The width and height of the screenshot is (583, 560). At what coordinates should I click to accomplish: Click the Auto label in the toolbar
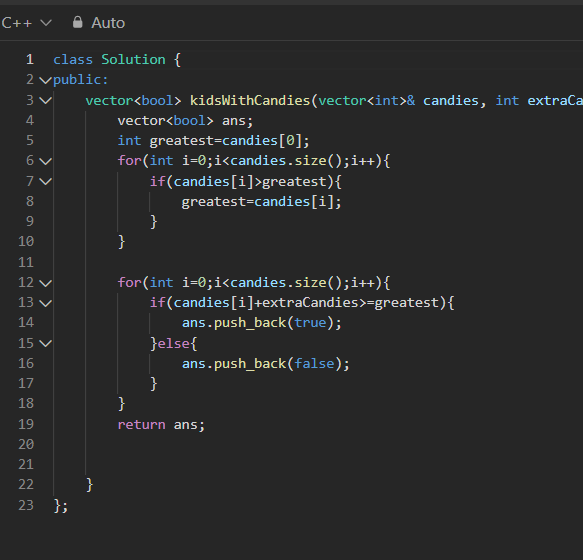coord(108,23)
